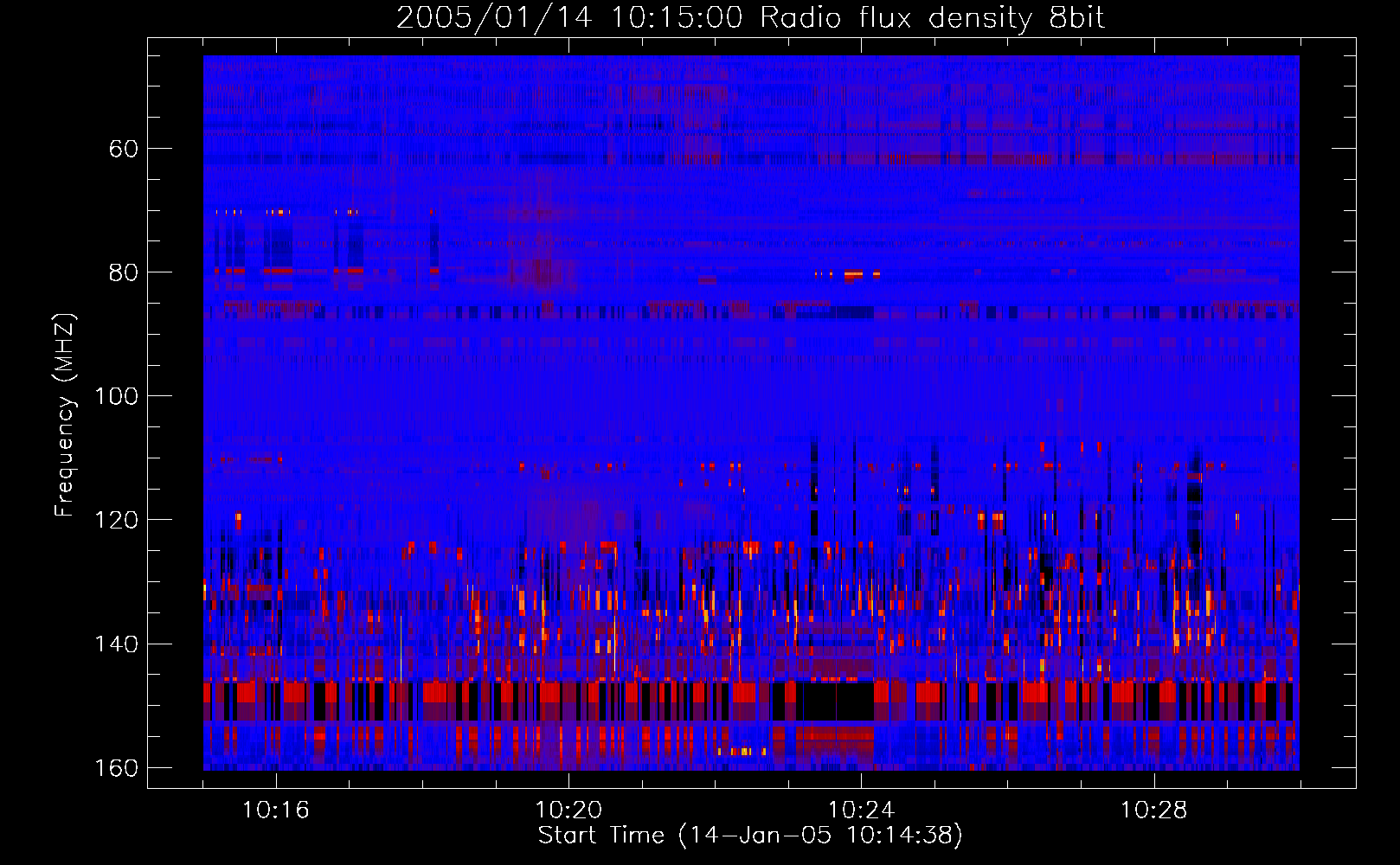Click the 60 frequency tick label
This screenshot has height=865, width=1400.
[123, 149]
